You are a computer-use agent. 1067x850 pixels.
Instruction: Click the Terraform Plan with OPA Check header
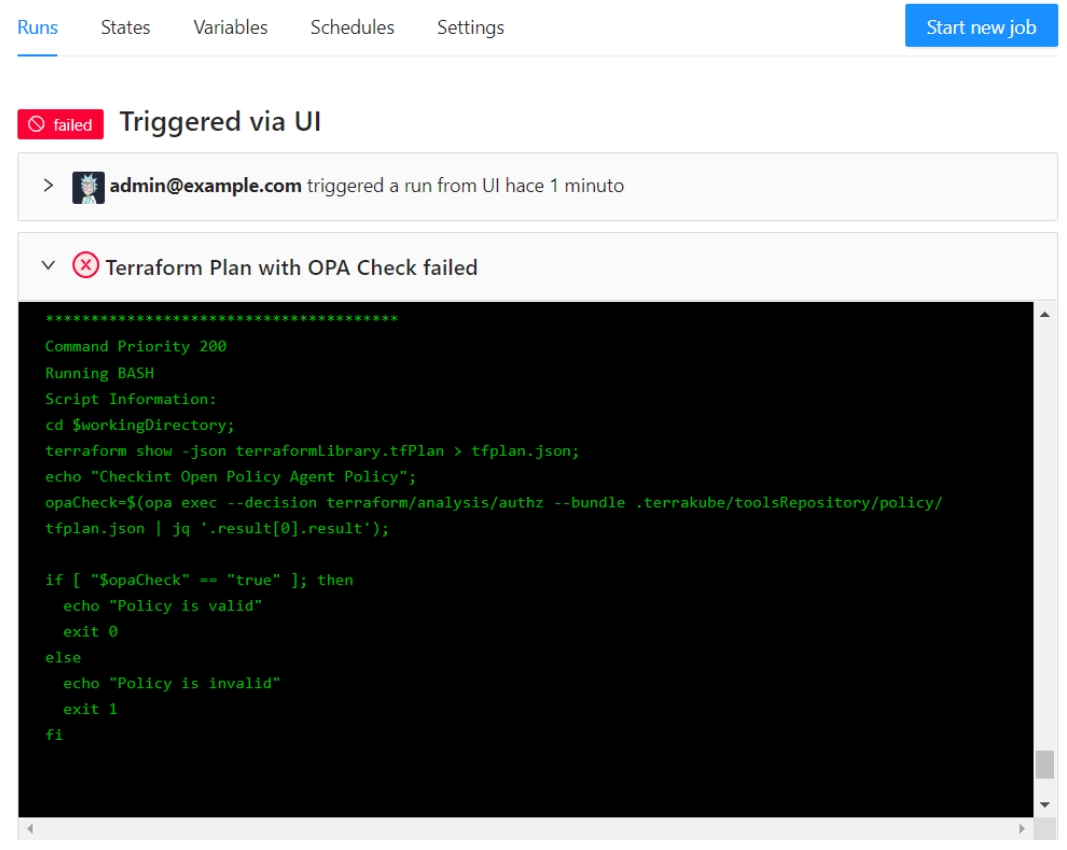[291, 267]
